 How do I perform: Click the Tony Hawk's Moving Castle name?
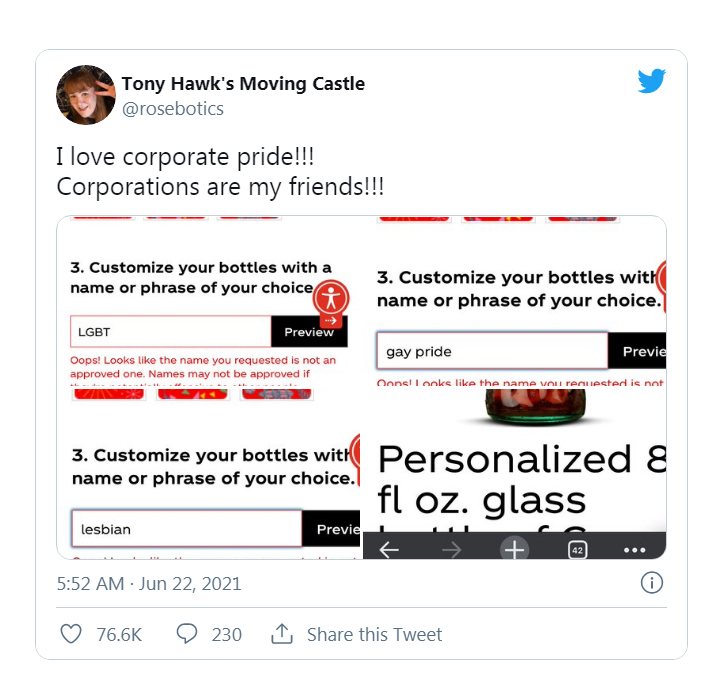click(243, 83)
